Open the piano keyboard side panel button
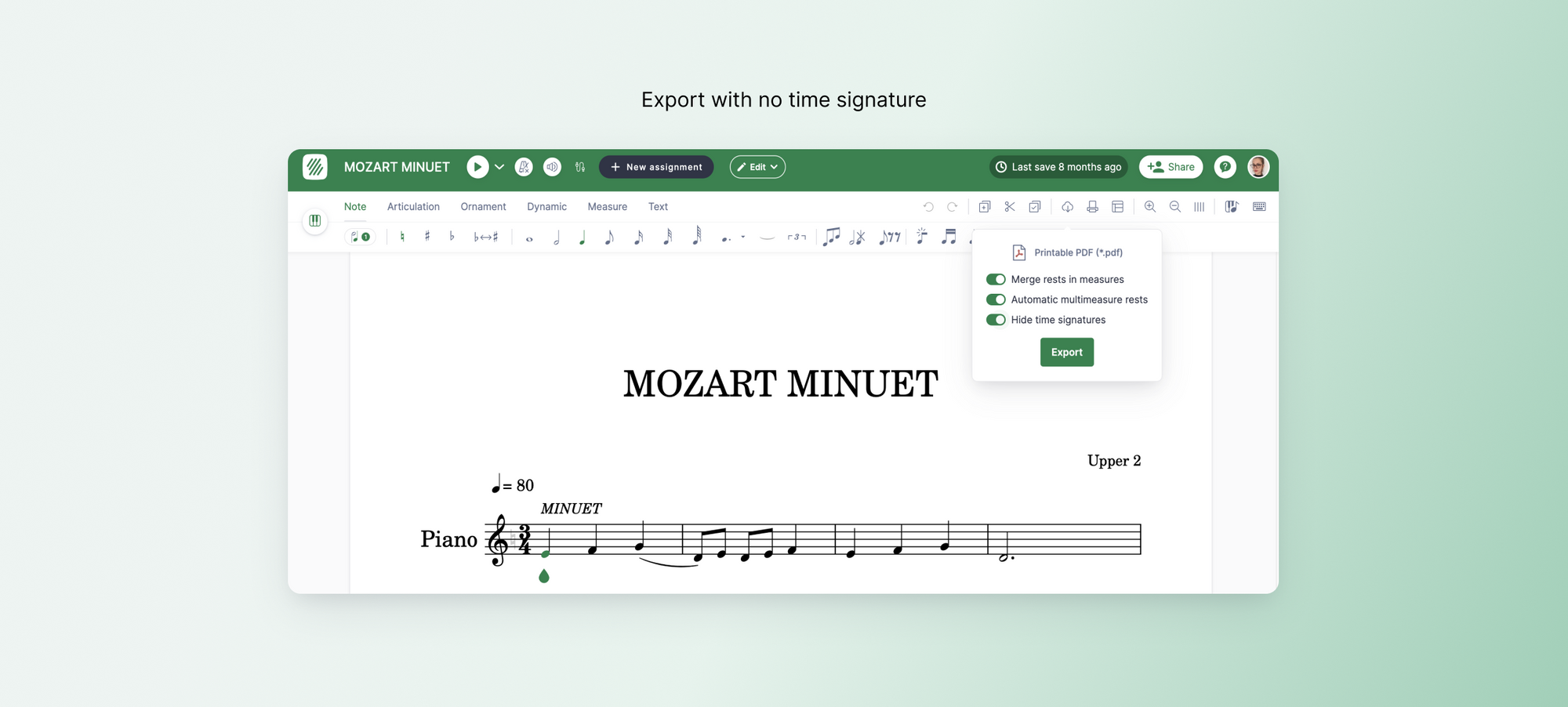1568x707 pixels. coord(315,221)
